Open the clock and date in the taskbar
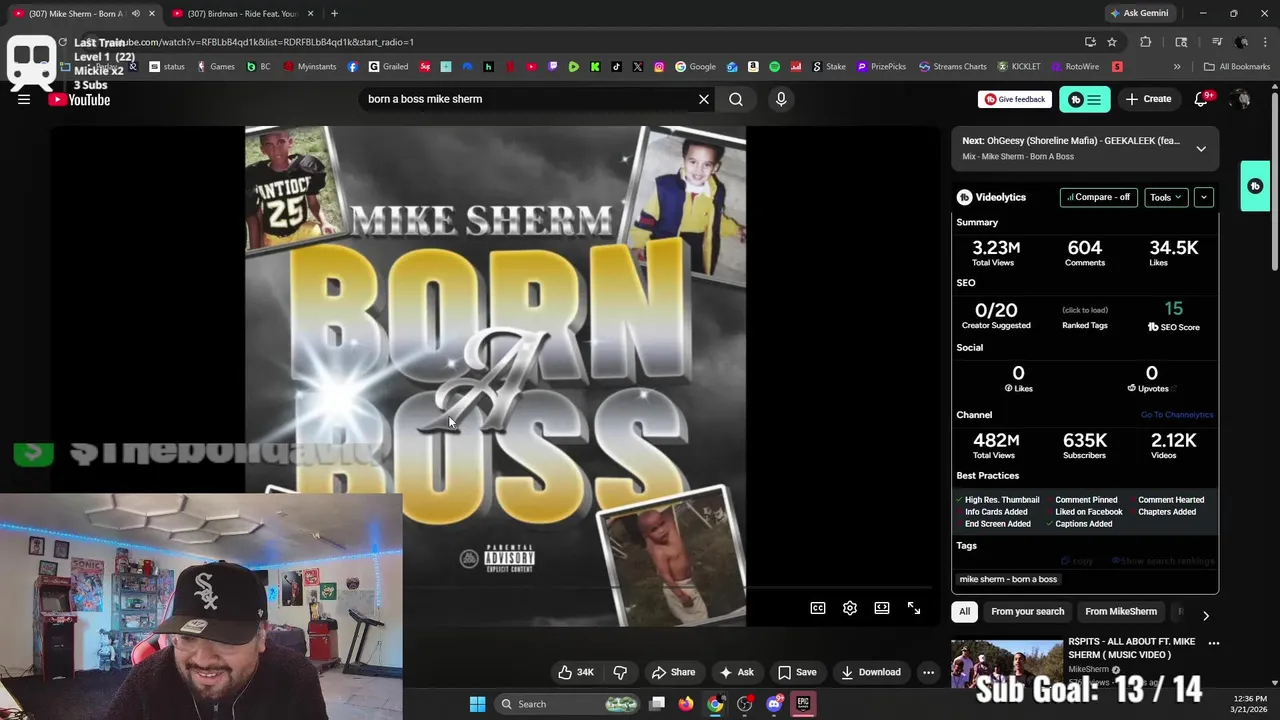The height and width of the screenshot is (720, 1280). tap(1250, 704)
